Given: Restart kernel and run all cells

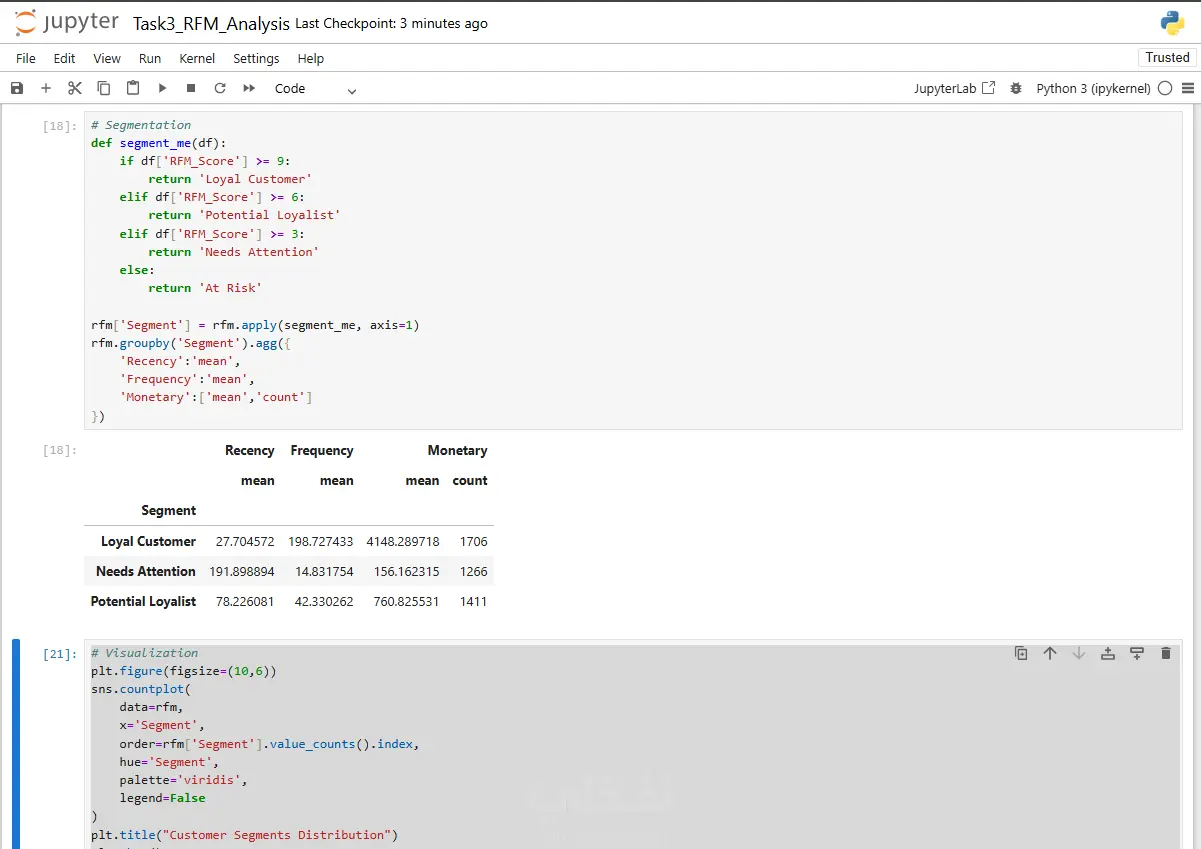Looking at the screenshot, I should point(249,88).
